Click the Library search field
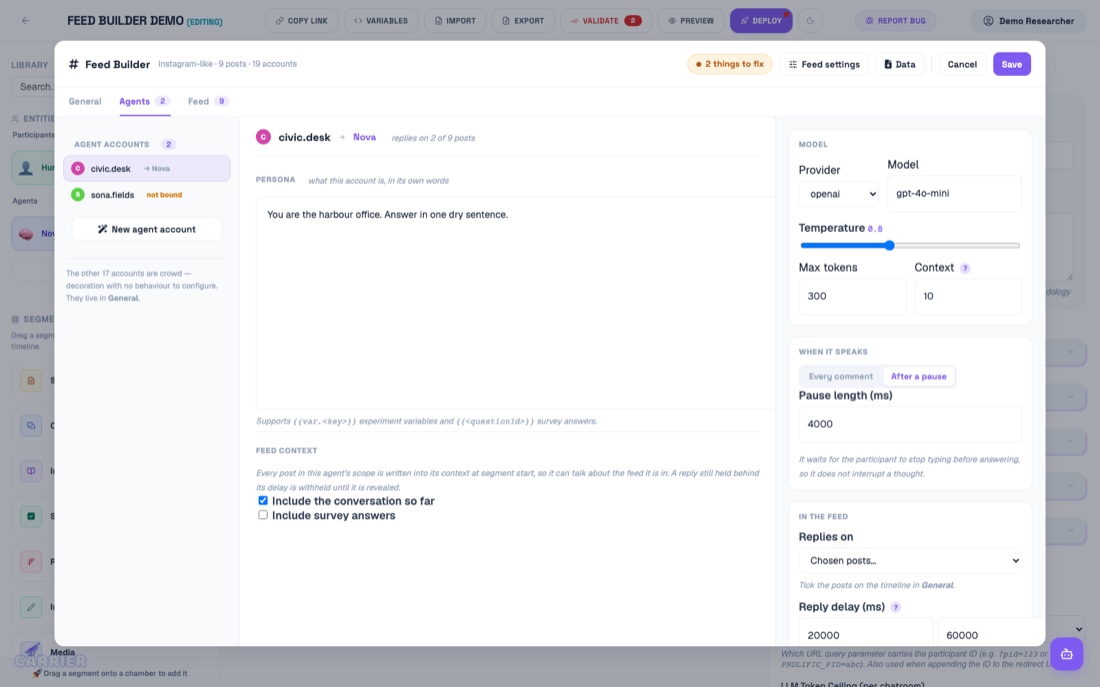 [34, 87]
